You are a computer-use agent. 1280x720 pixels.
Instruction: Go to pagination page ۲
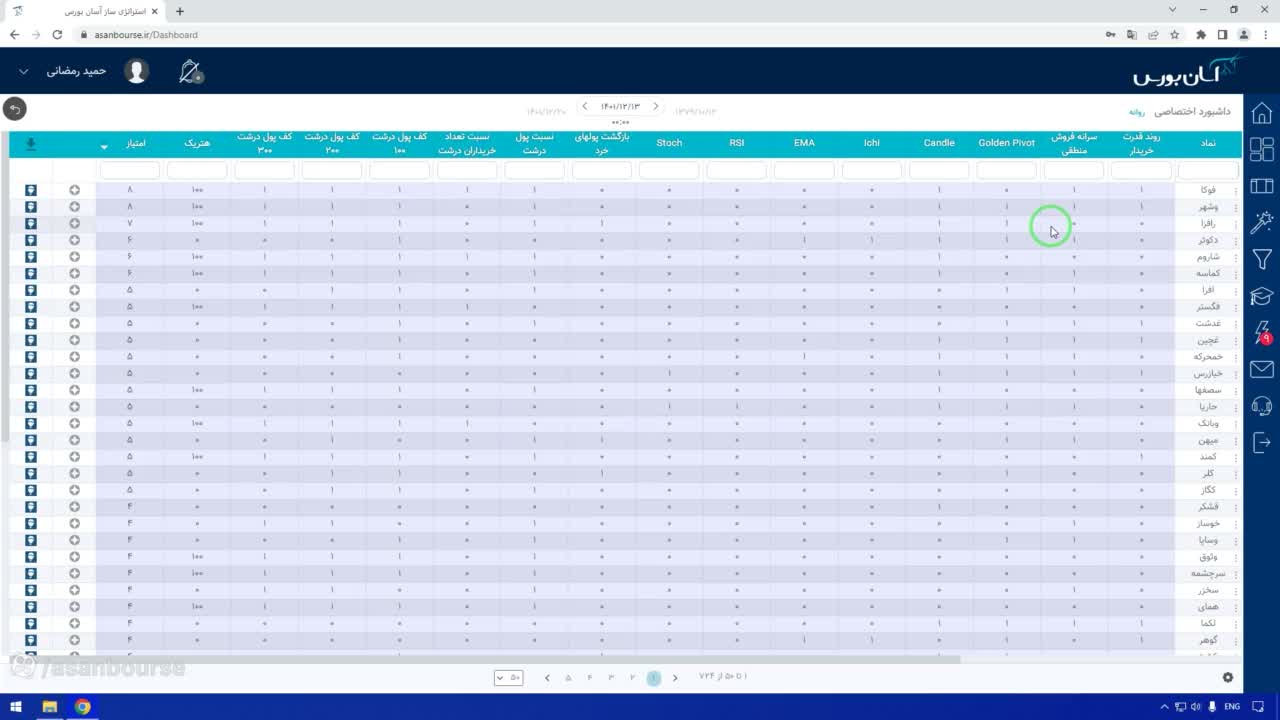click(632, 677)
